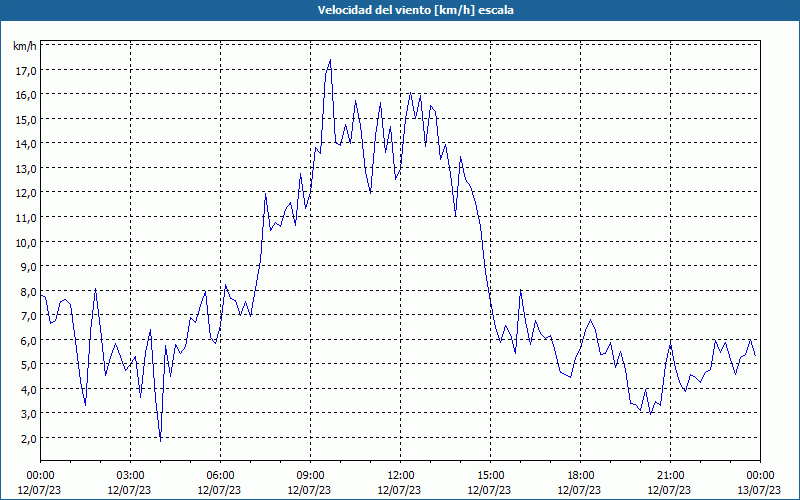Click the 09:00 time axis label

310,476
